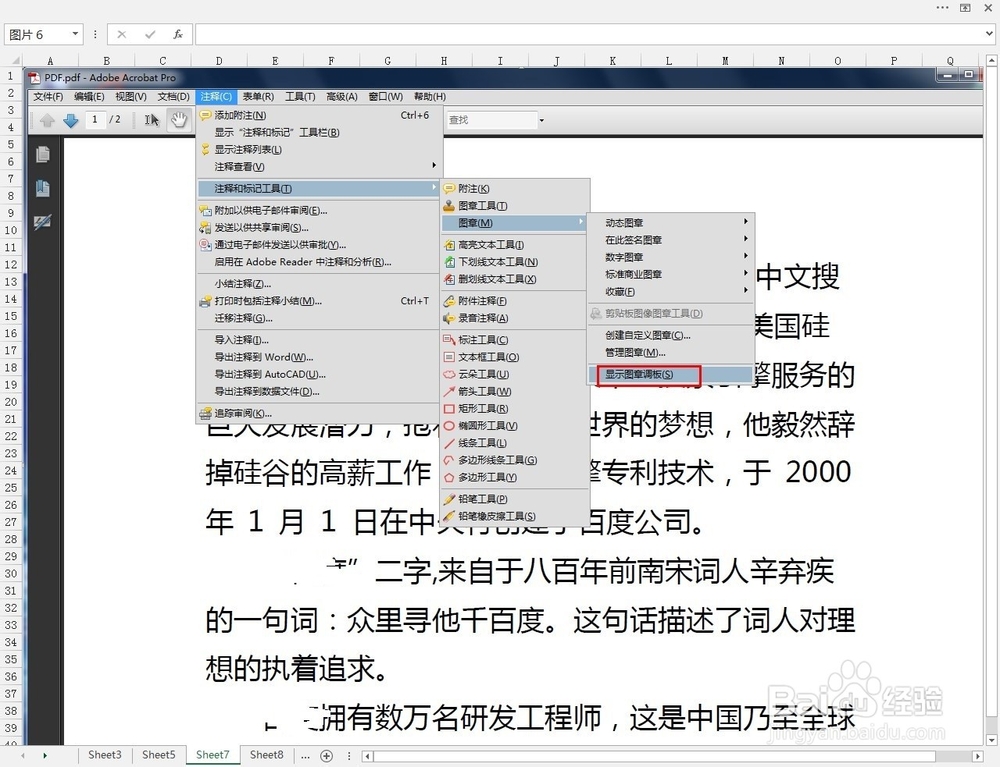Open the 视图(V) menu
This screenshot has width=1000, height=767.
131,97
